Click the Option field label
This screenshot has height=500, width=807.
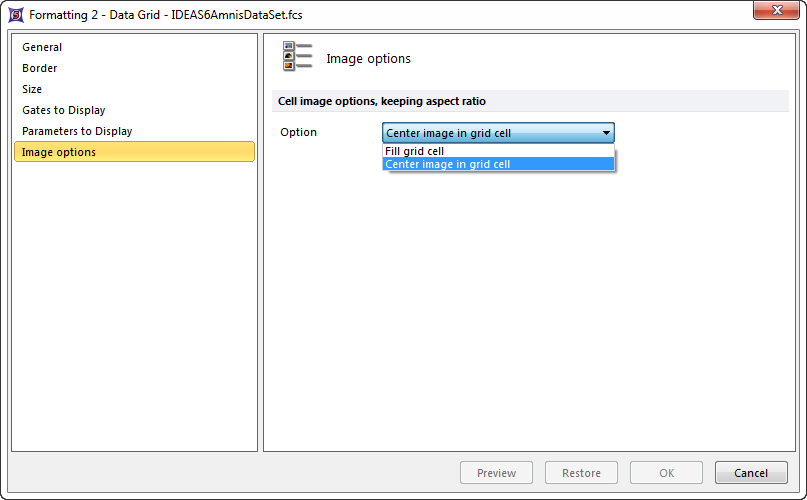coord(298,132)
